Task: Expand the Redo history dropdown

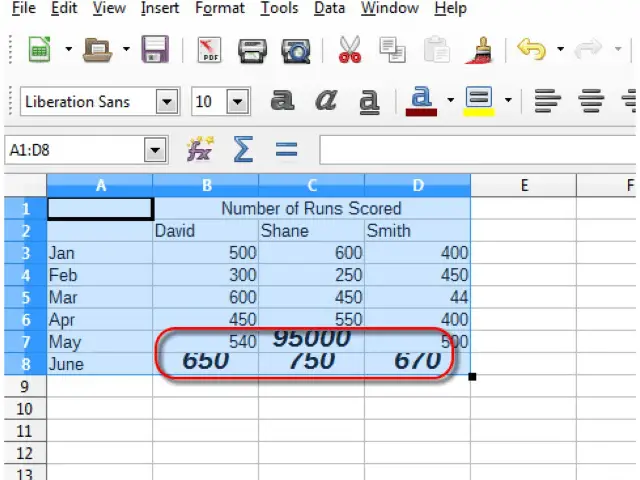Action: click(618, 49)
